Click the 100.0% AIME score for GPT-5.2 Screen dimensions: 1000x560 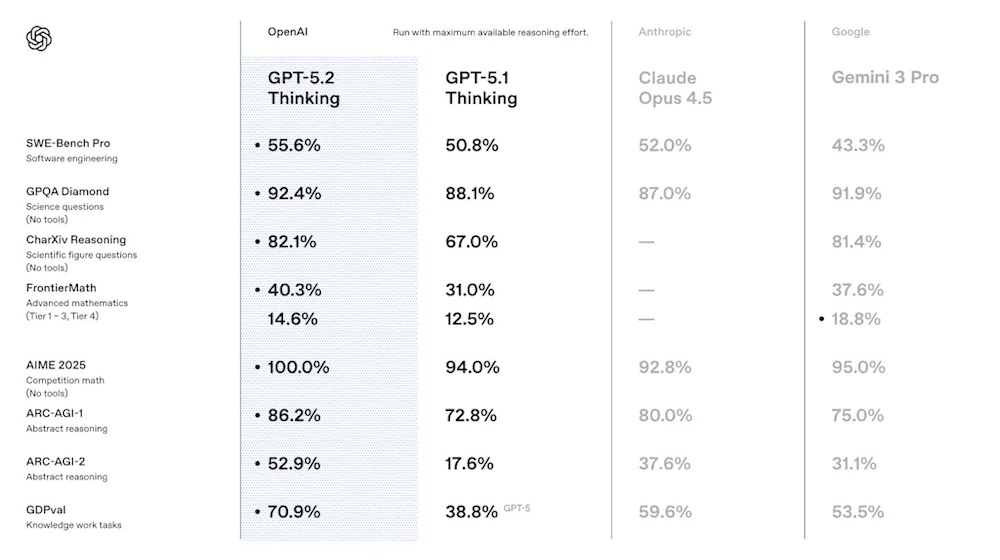(x=298, y=367)
